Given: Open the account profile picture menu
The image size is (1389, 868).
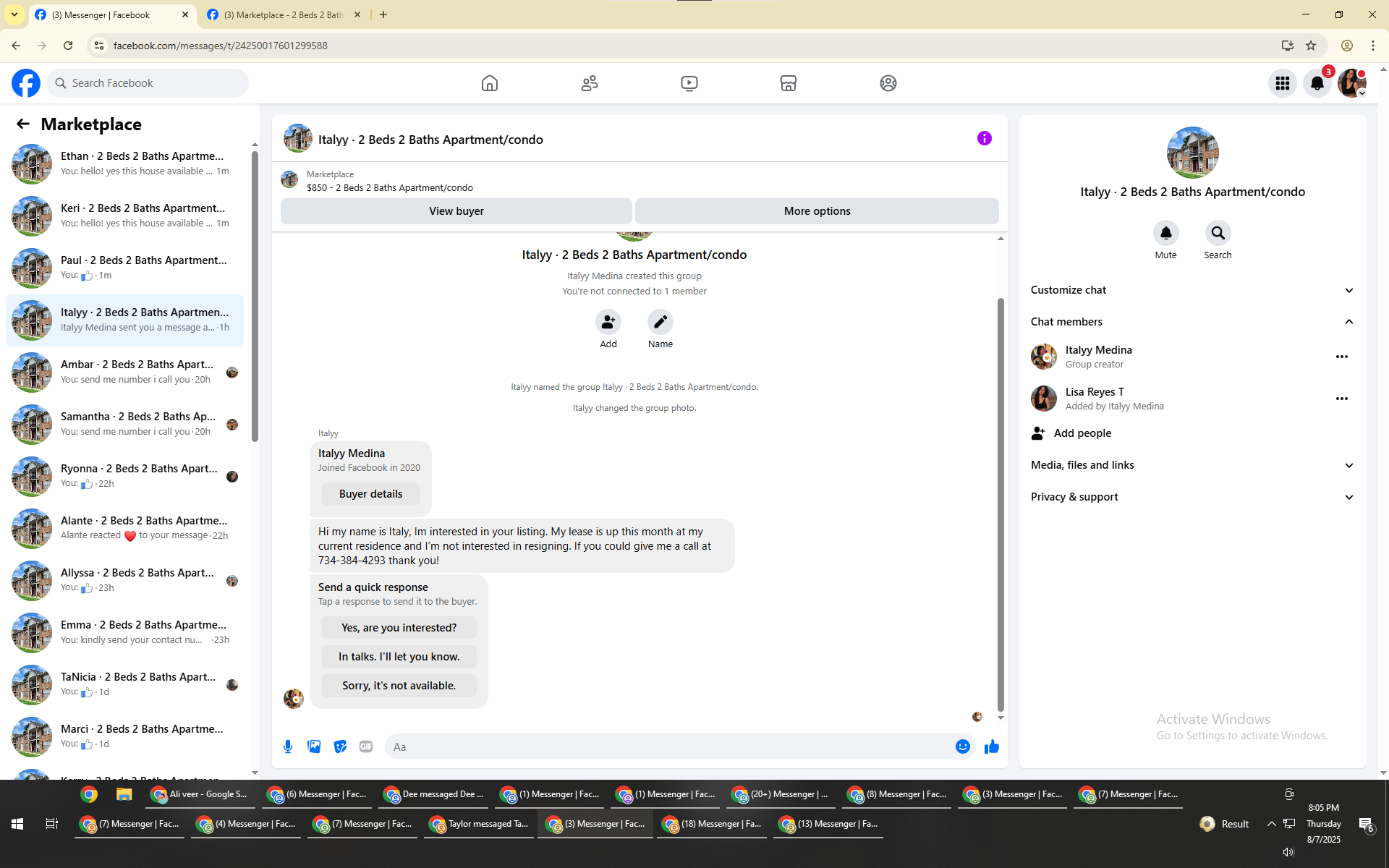Looking at the screenshot, I should click(1352, 83).
